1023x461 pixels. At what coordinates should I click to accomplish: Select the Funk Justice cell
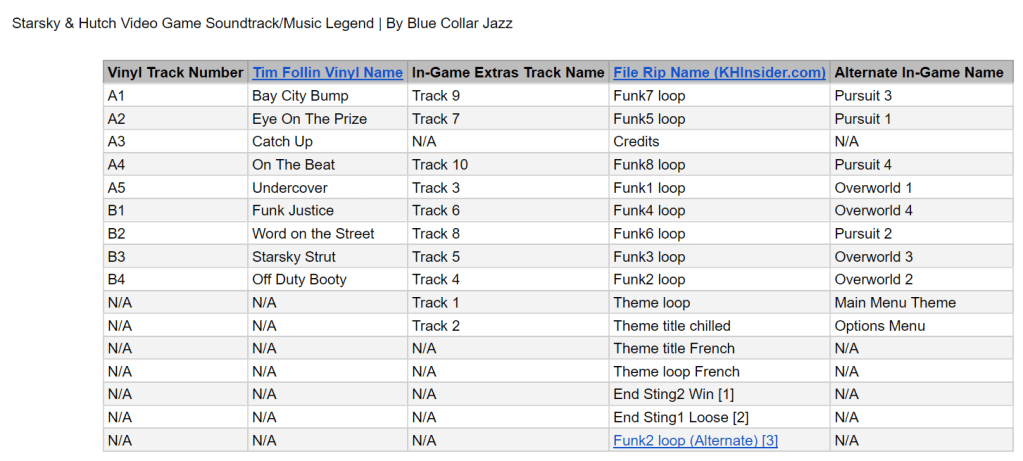(x=293, y=211)
